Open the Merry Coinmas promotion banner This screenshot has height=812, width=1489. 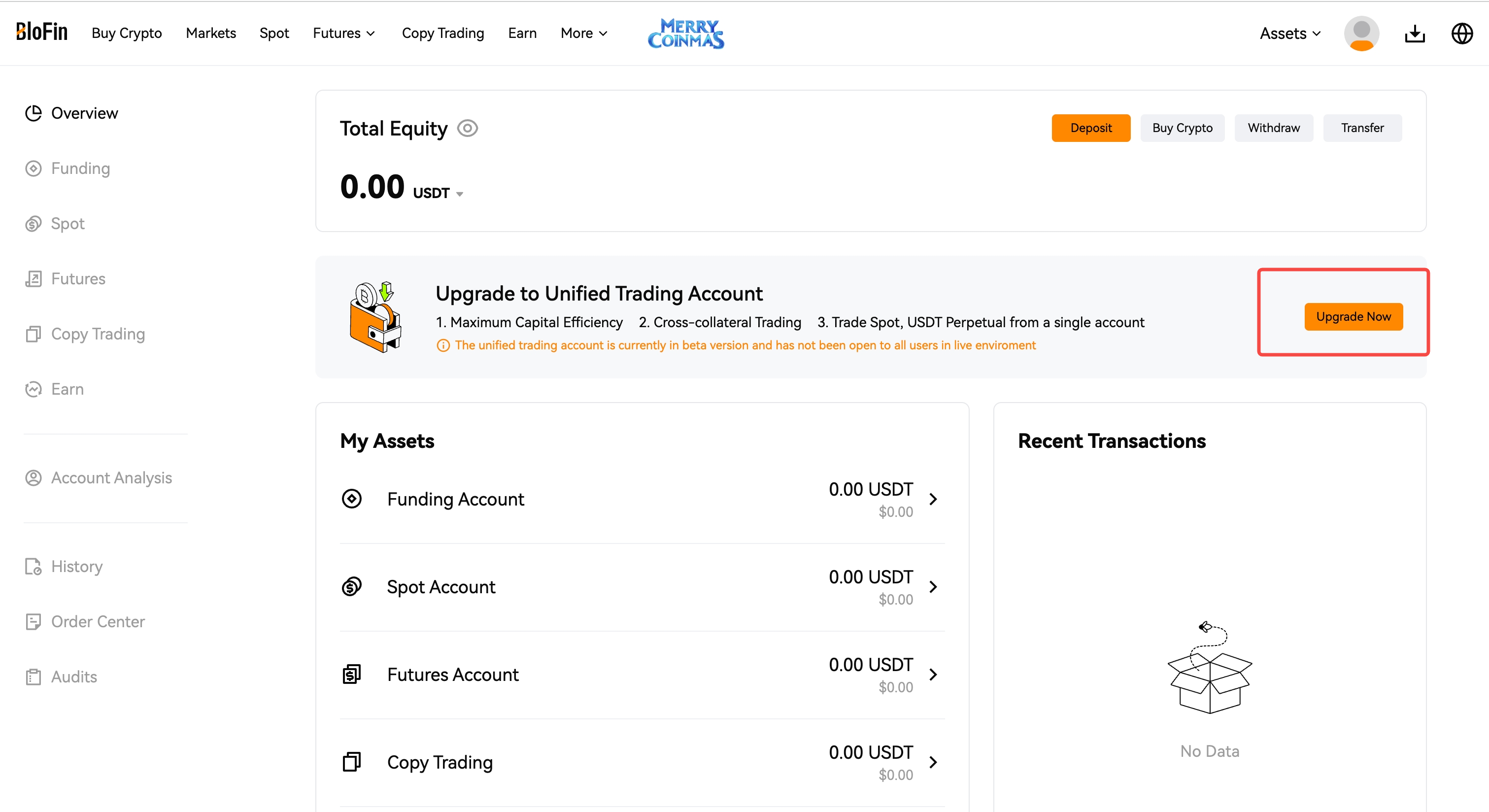pos(685,34)
